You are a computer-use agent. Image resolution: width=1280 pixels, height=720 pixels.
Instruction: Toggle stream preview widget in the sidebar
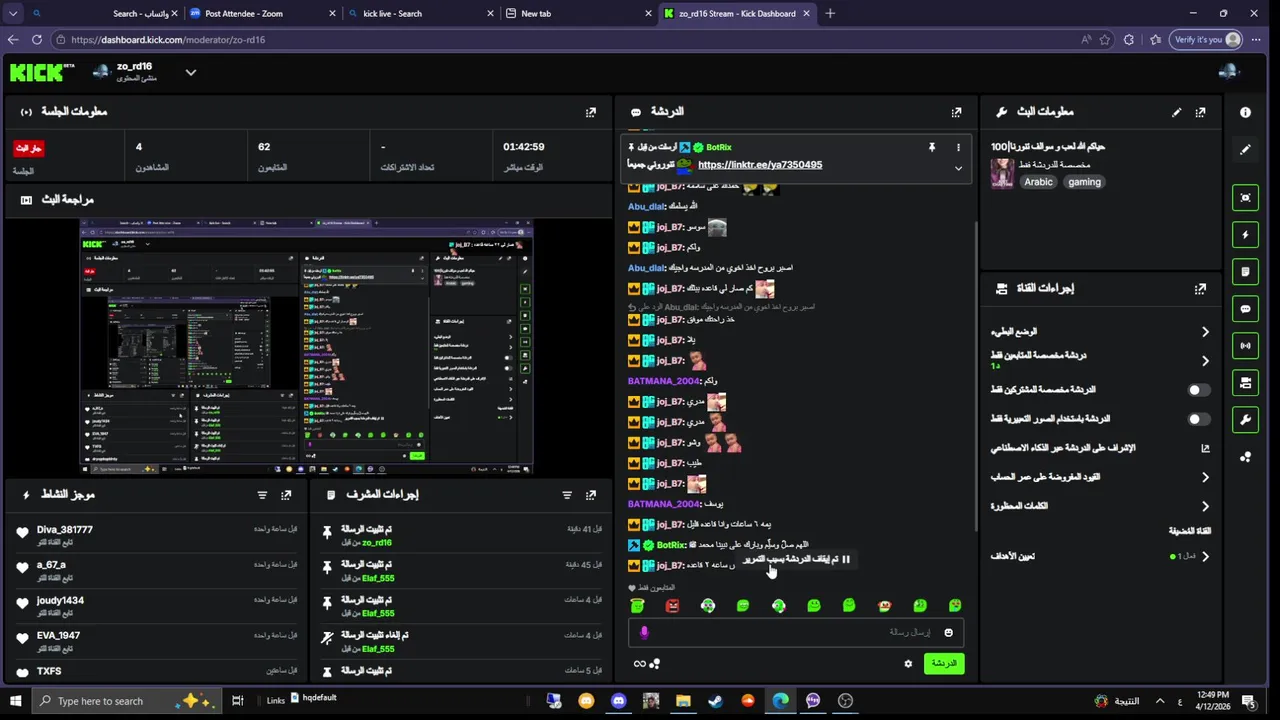[1245, 197]
